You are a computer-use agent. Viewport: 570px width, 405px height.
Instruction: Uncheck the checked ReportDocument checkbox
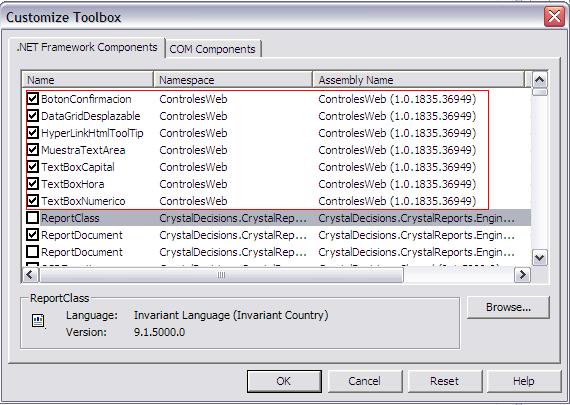33,235
